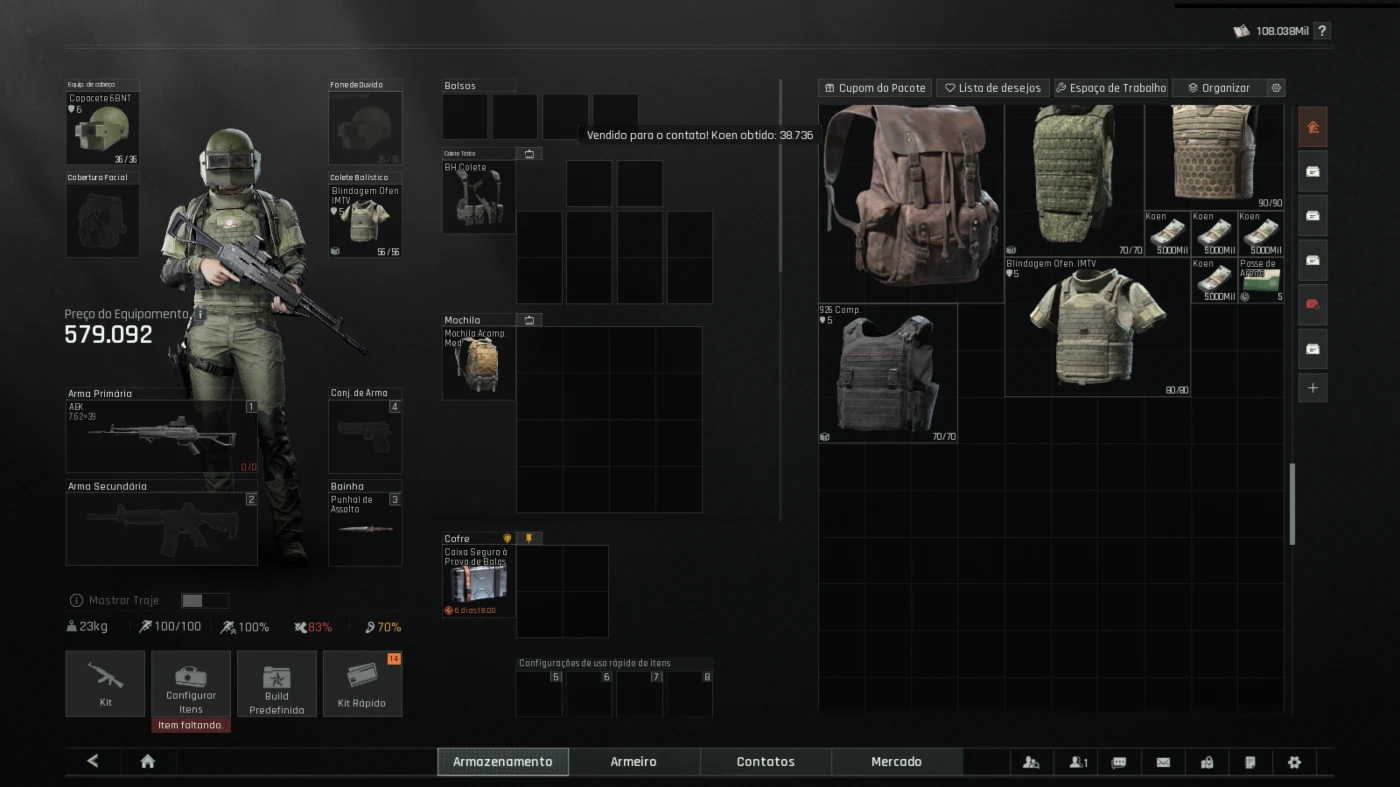Image resolution: width=1400 pixels, height=787 pixels.
Task: Click the info icon beside Mostrar Traje
Action: (x=76, y=601)
